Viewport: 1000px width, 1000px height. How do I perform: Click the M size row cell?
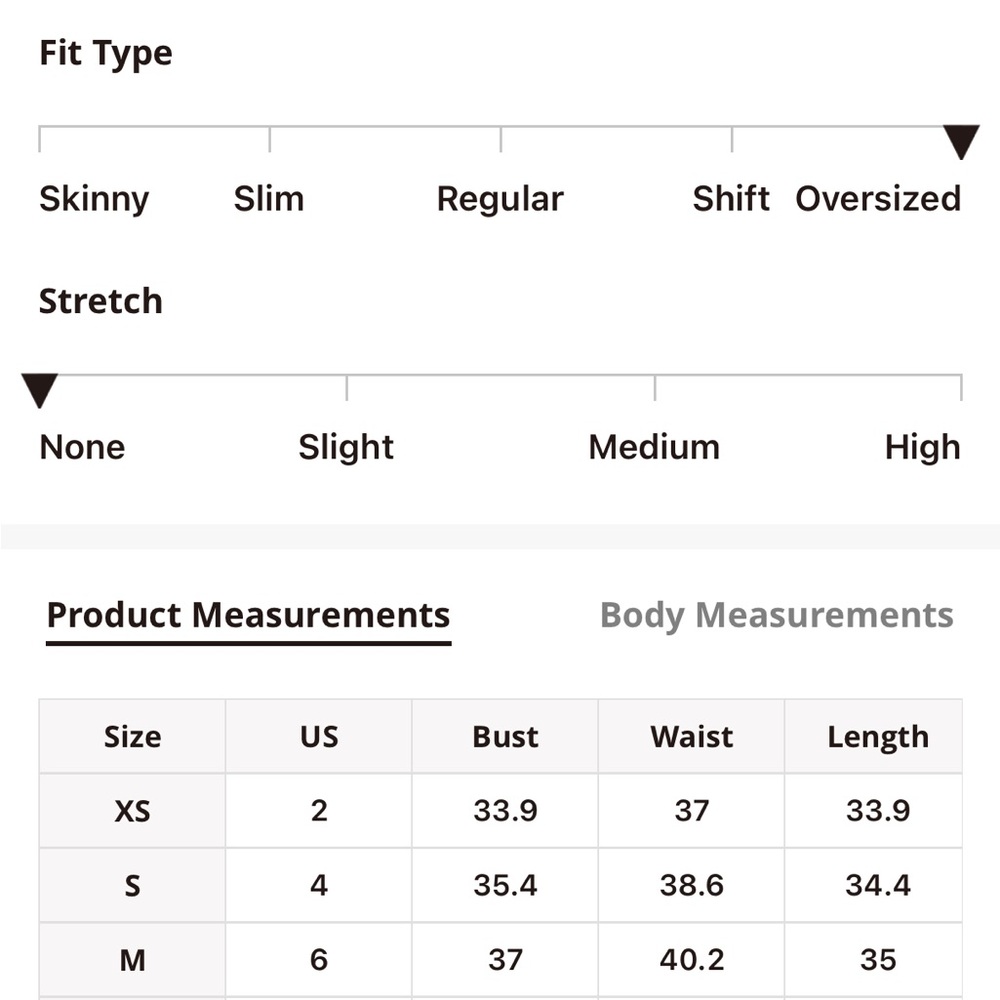coord(133,960)
